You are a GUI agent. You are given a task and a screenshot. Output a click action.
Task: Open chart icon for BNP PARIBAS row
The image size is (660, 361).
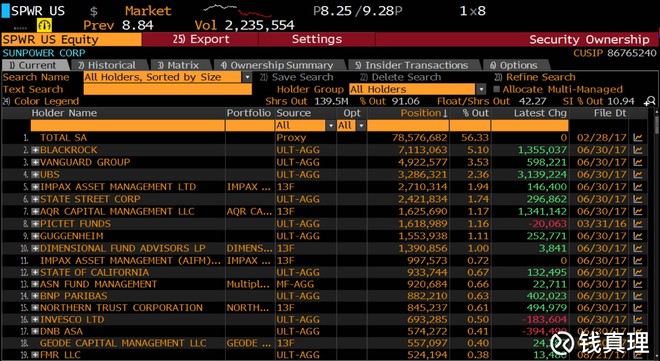(638, 296)
